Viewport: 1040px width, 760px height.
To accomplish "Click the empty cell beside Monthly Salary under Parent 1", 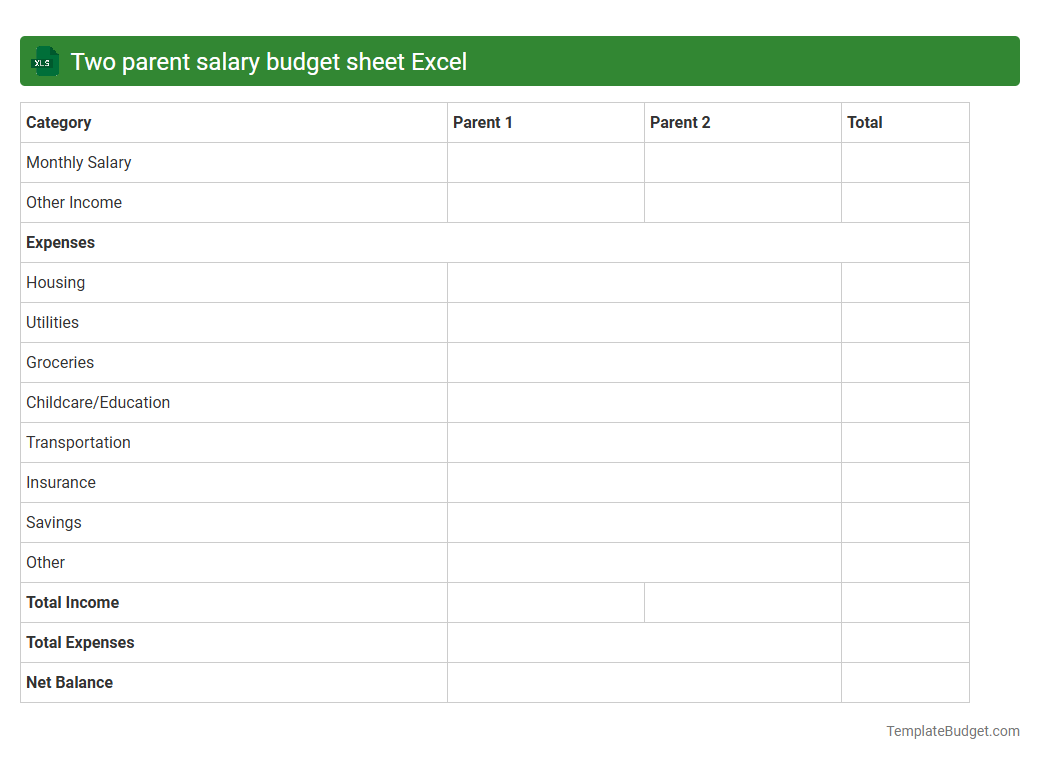I will (545, 162).
